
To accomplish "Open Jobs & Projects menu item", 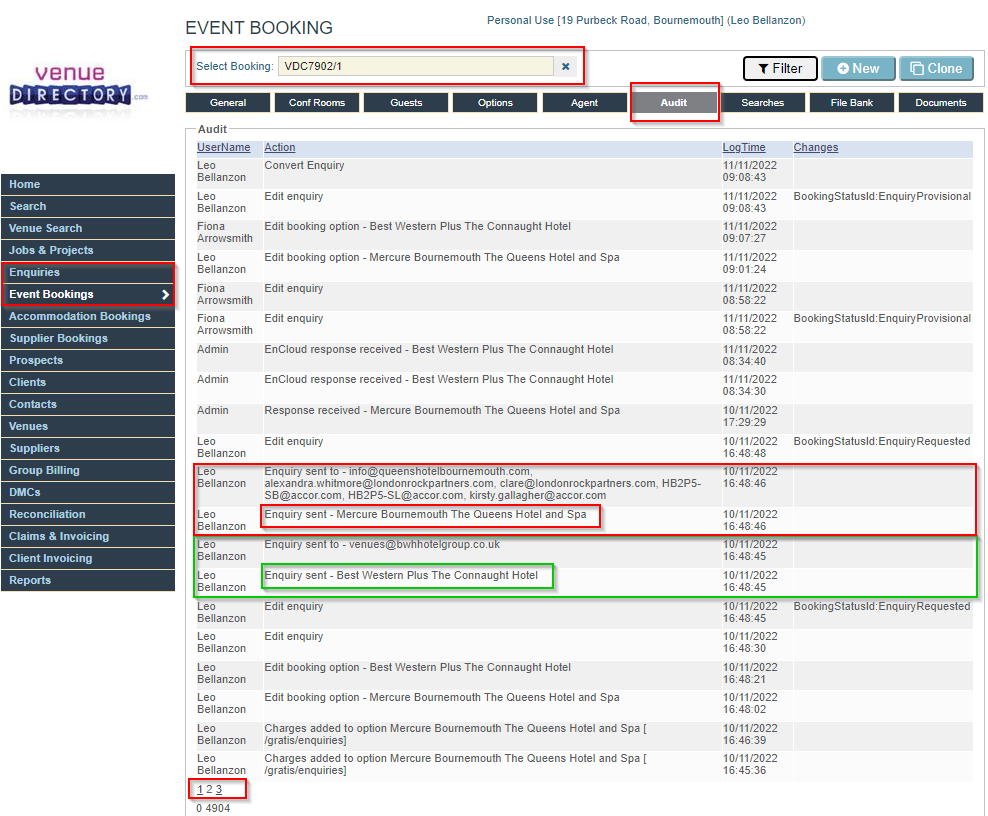I will [x=88, y=250].
